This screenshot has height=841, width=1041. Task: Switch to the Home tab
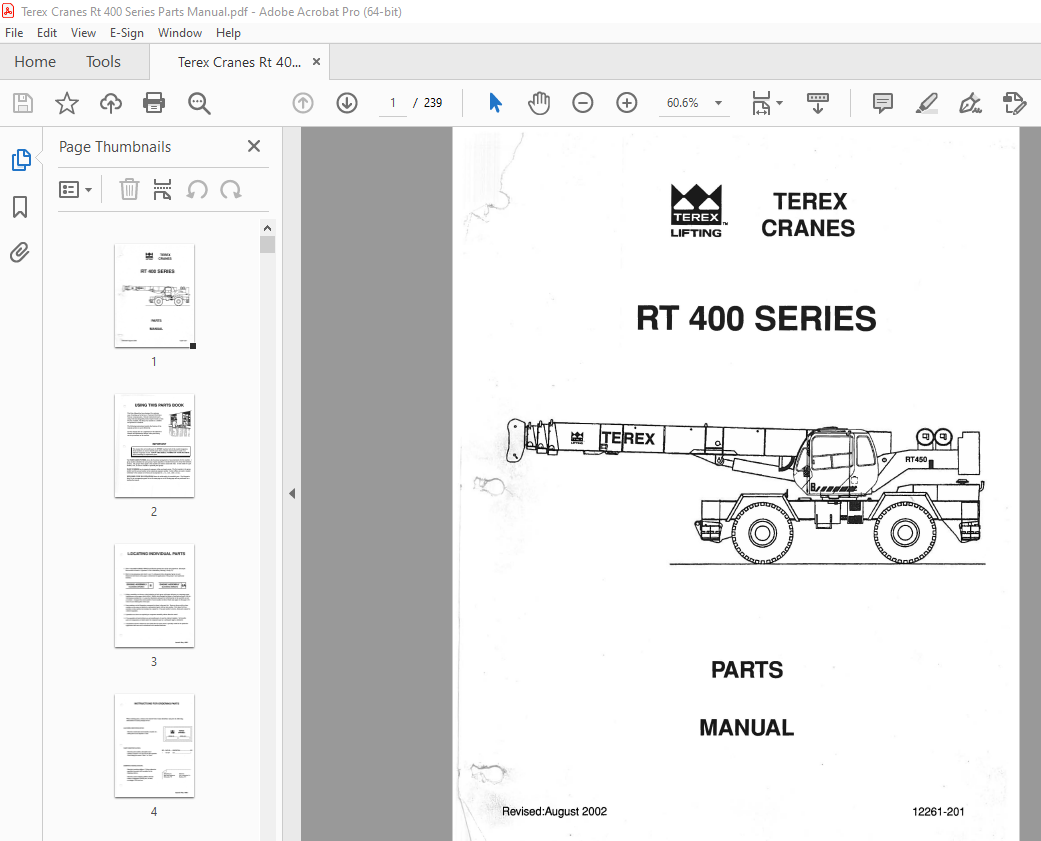(35, 62)
